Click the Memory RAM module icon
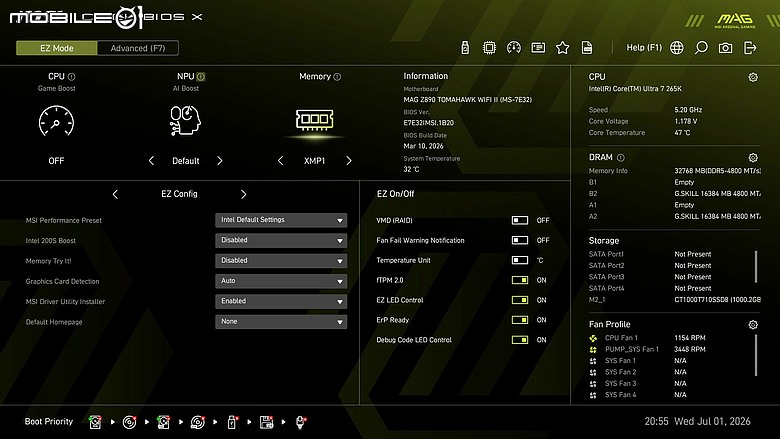Image resolution: width=780 pixels, height=439 pixels. (314, 119)
